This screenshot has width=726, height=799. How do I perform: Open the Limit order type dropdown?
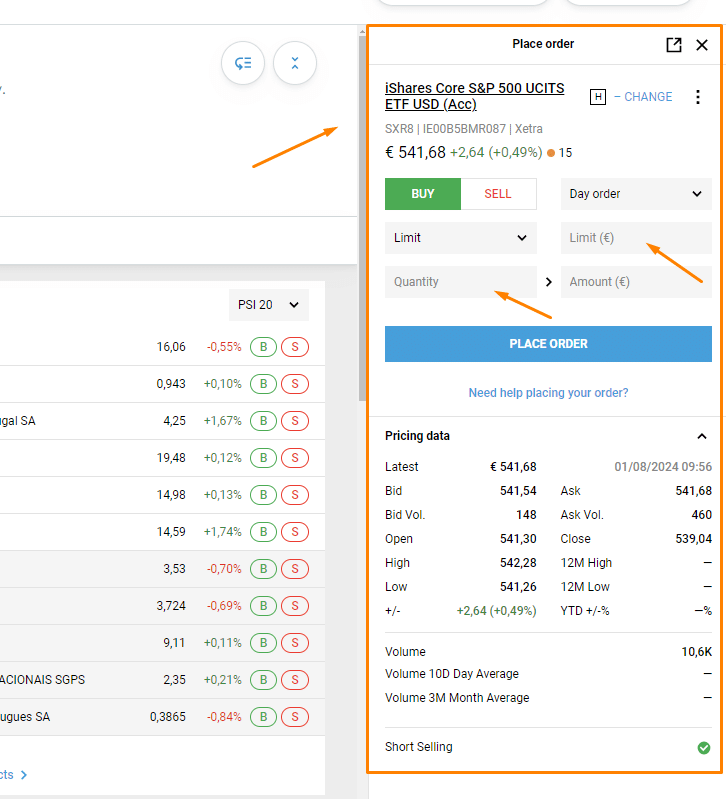click(x=461, y=237)
